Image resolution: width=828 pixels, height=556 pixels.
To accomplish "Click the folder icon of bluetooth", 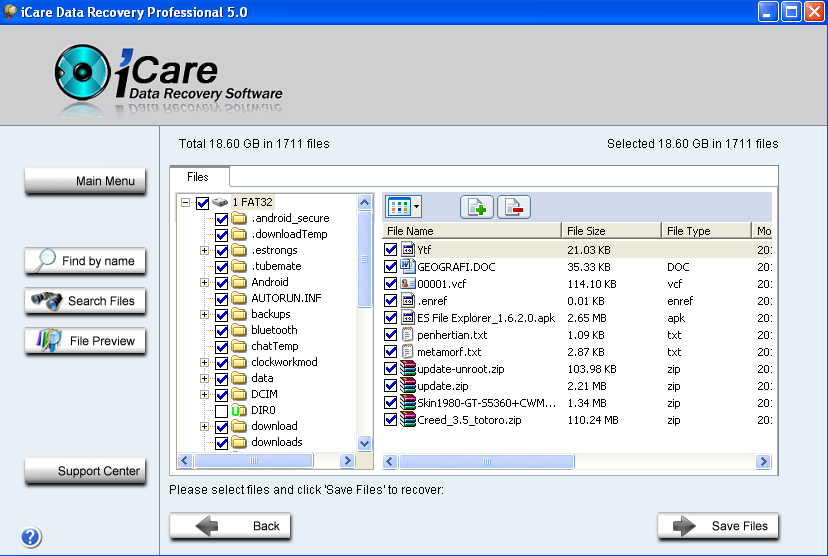I will (239, 331).
